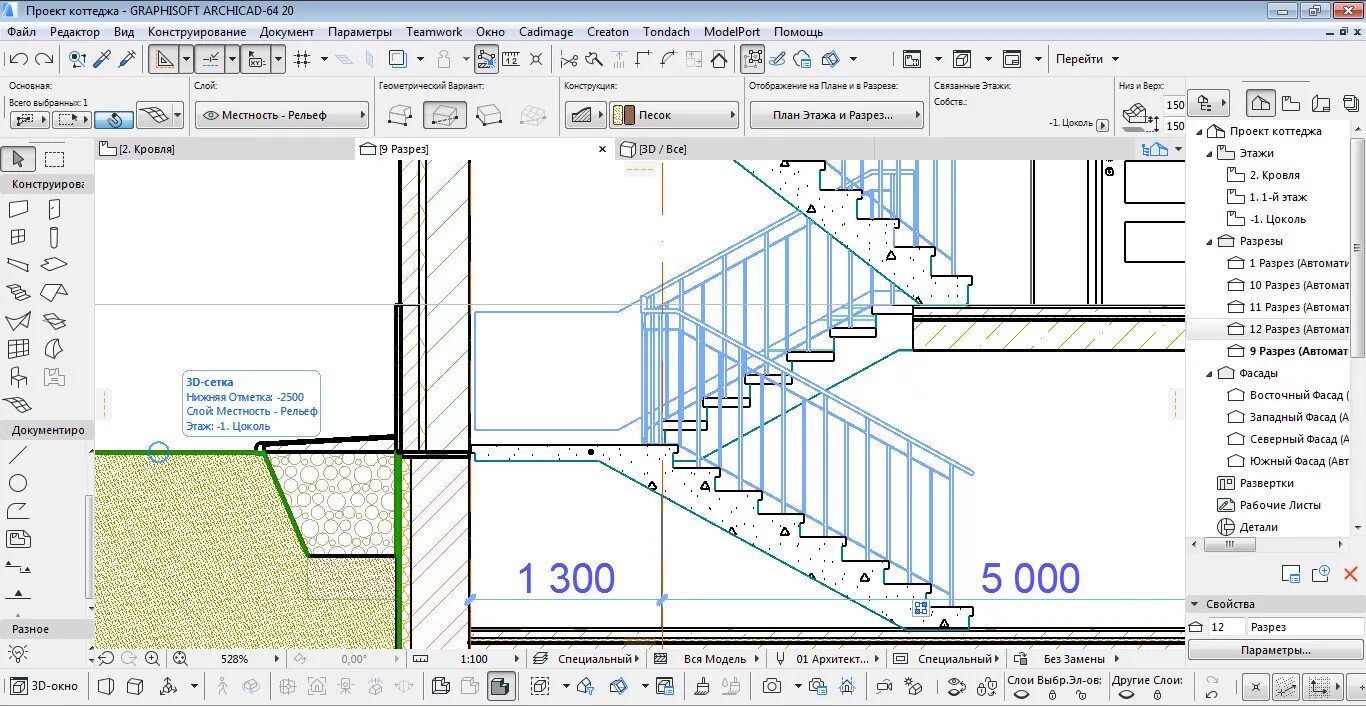Screen dimensions: 1366x707
Task: Click the -1. Цоколь linked story arrow button
Action: point(1102,125)
